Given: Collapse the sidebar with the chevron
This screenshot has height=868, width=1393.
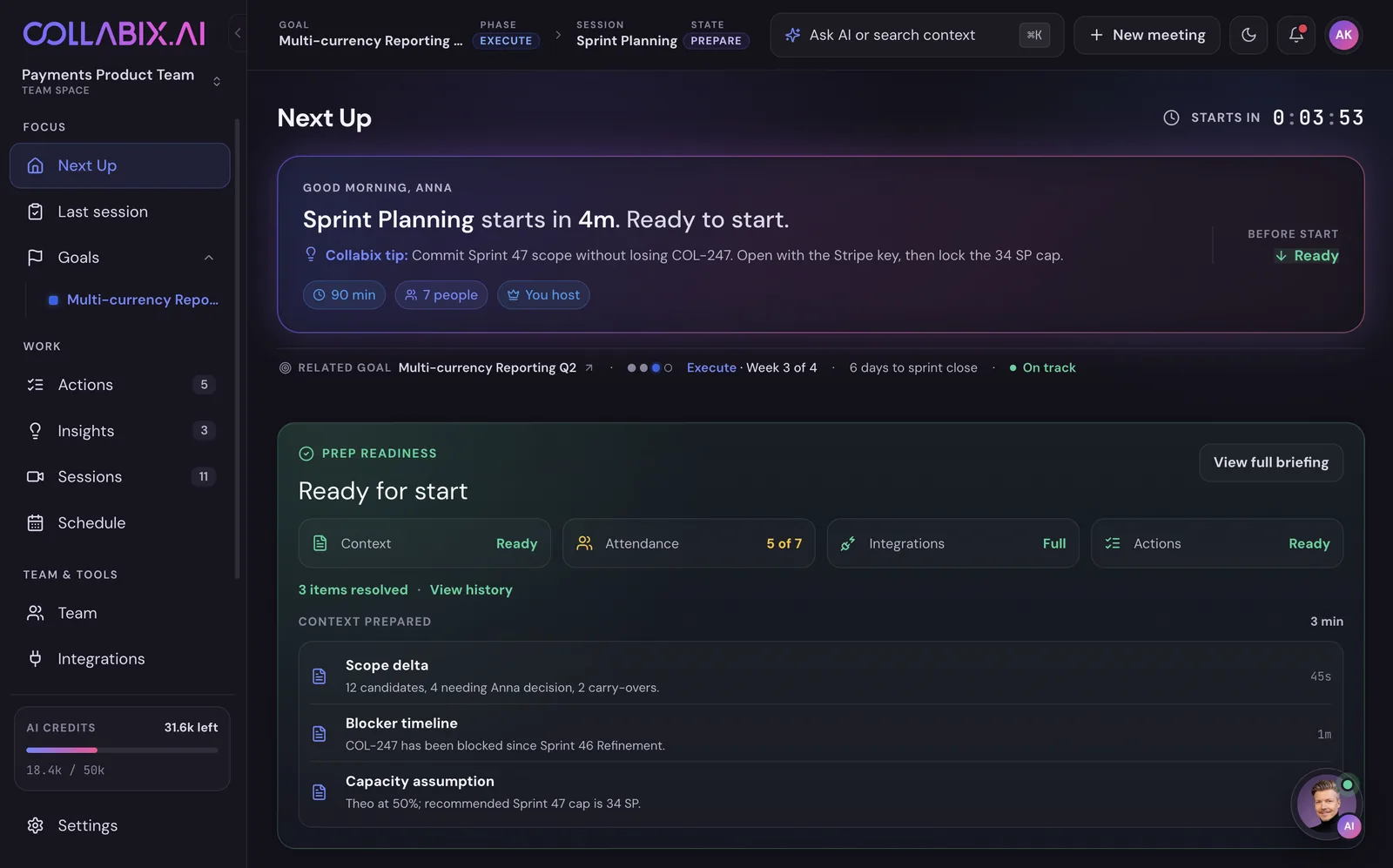Looking at the screenshot, I should point(238,34).
